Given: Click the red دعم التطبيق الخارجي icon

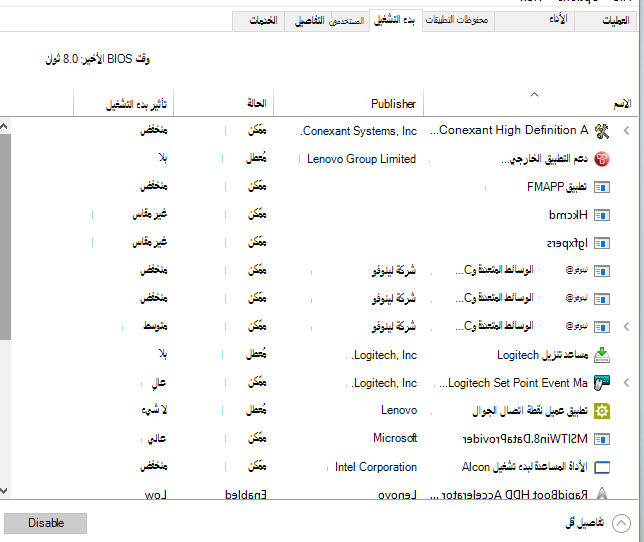Looking at the screenshot, I should [x=602, y=159].
